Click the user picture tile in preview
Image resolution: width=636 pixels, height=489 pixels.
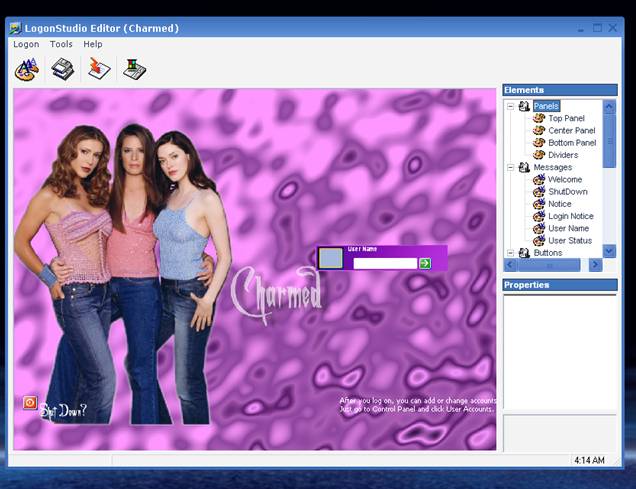click(331, 258)
